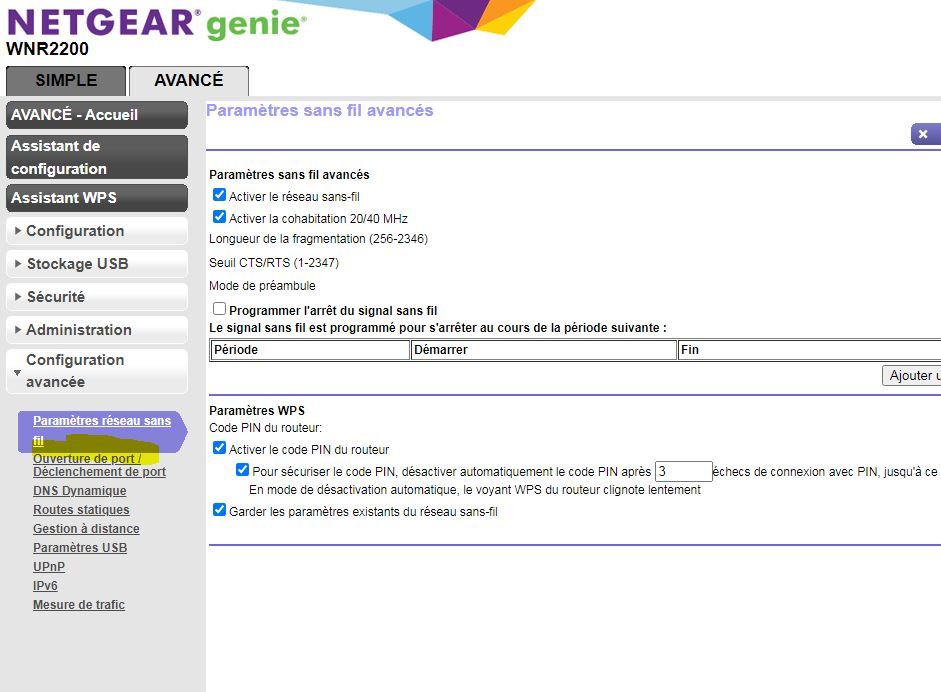Click Seuil CTS/RTS (1-2347) label

[x=274, y=263]
